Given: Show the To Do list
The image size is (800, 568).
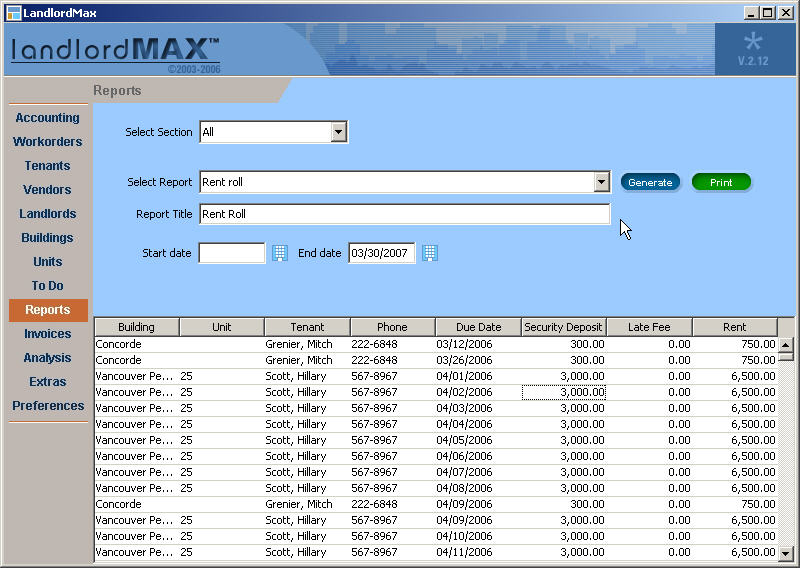Looking at the screenshot, I should coord(47,286).
